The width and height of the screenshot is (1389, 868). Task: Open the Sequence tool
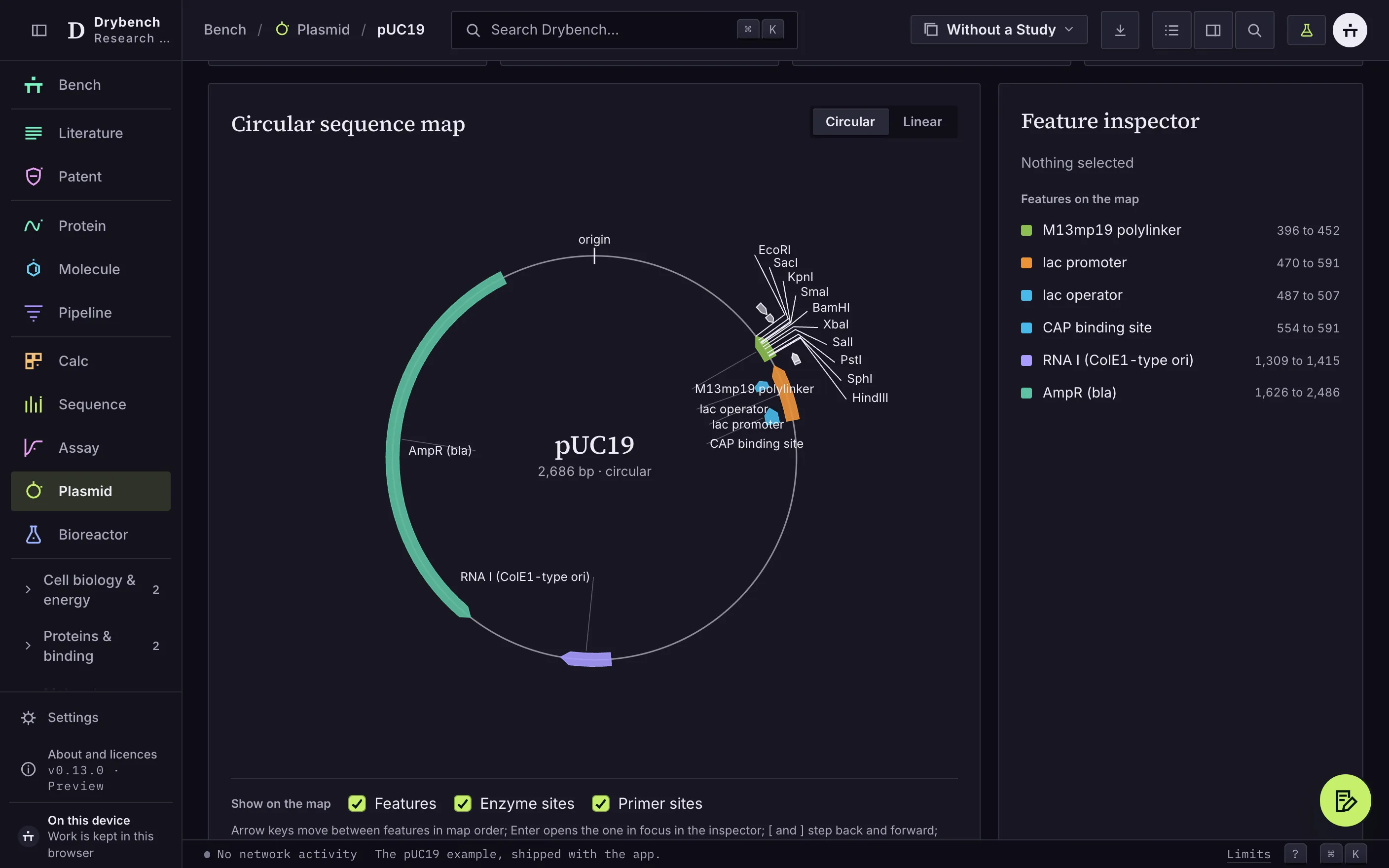click(91, 405)
